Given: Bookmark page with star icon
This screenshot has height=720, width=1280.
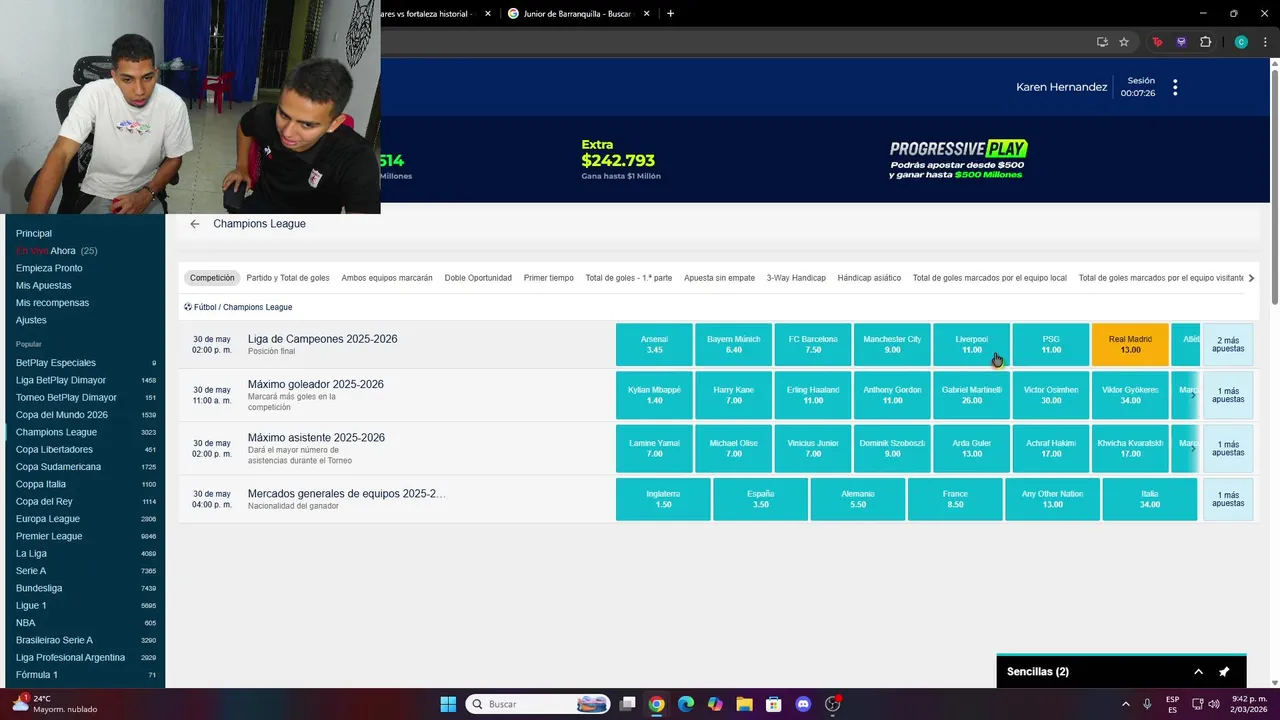Looking at the screenshot, I should tap(1124, 42).
